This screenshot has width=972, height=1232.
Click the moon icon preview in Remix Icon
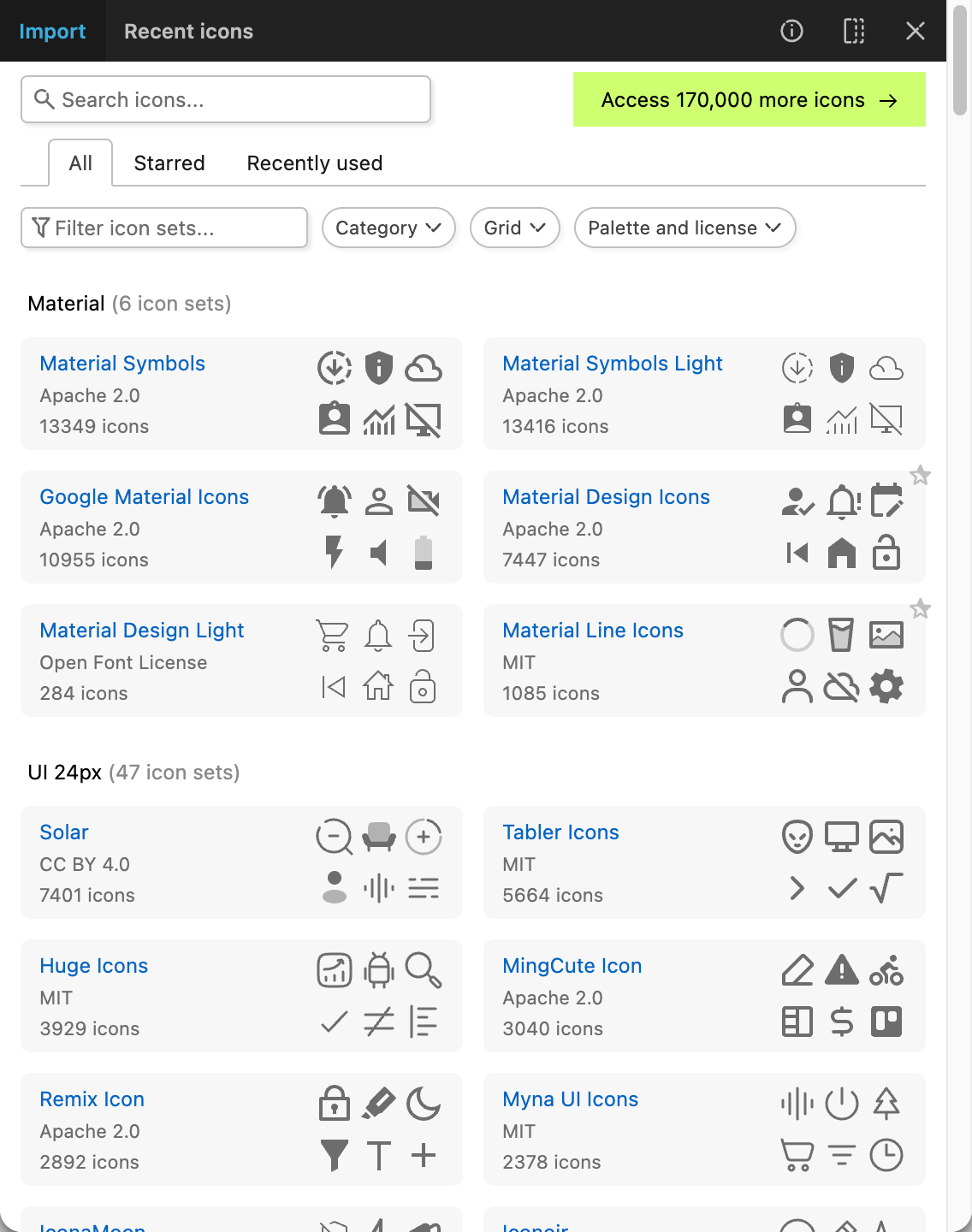(424, 1104)
